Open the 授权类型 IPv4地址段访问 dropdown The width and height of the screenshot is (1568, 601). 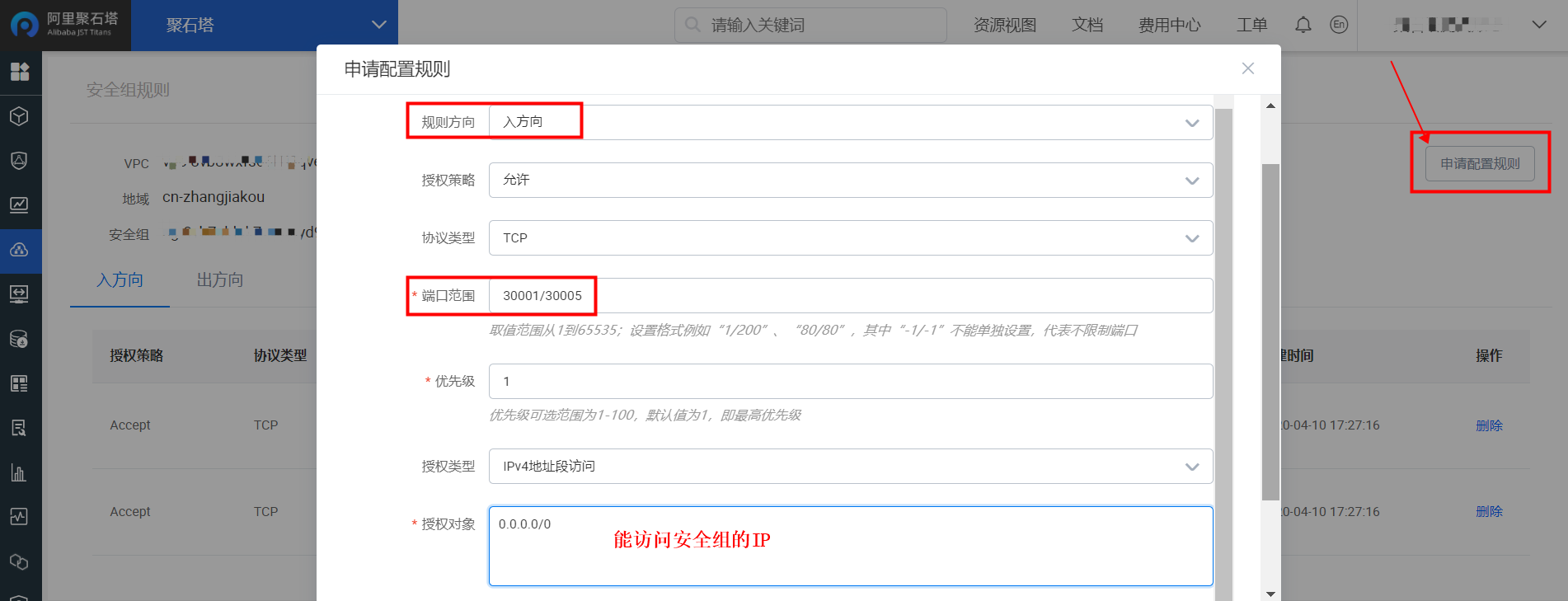tap(850, 466)
